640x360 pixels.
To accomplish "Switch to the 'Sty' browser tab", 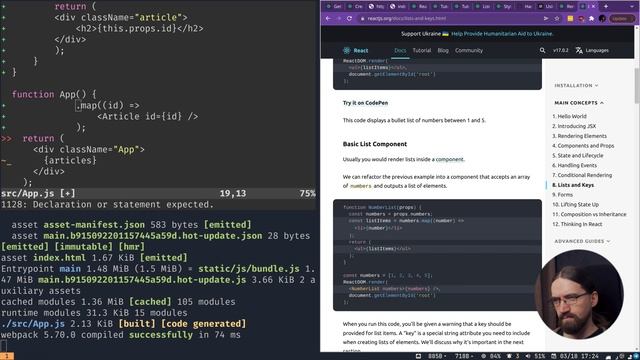I will pyautogui.click(x=504, y=6).
